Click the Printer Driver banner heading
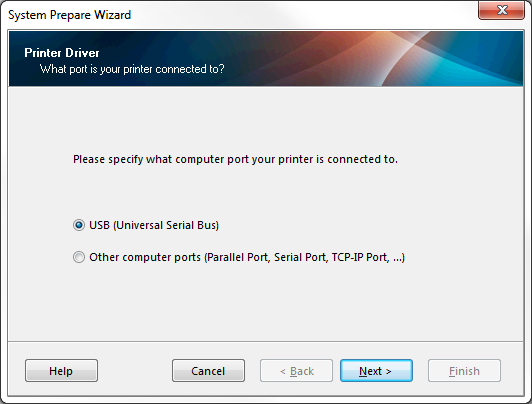 tap(62, 53)
